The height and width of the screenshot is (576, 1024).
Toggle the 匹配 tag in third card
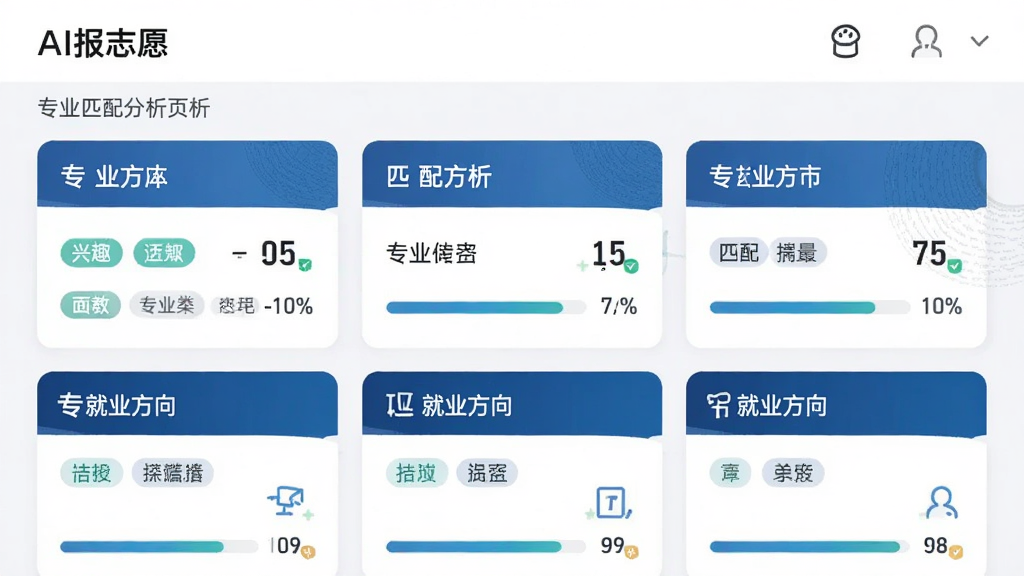[739, 252]
